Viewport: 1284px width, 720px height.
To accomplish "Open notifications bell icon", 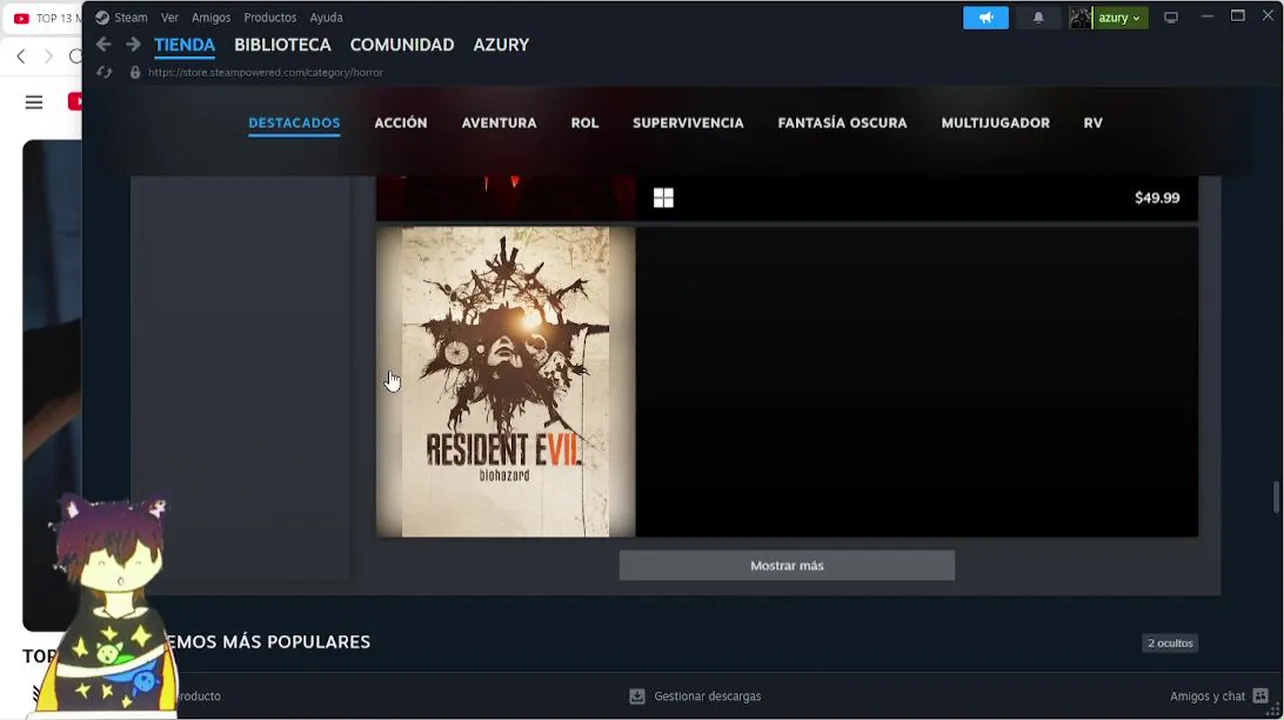I will (1038, 17).
